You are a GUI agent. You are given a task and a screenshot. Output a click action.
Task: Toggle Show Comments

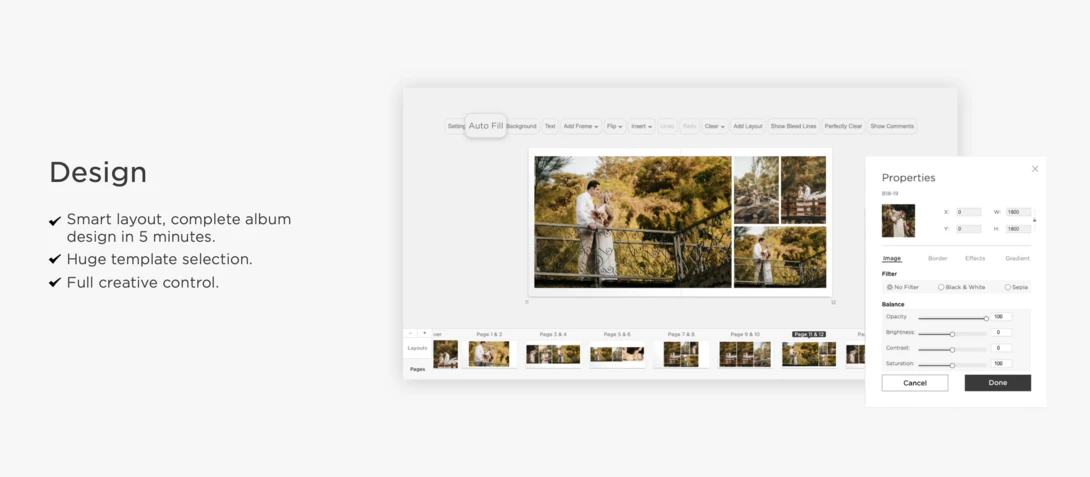[892, 127]
